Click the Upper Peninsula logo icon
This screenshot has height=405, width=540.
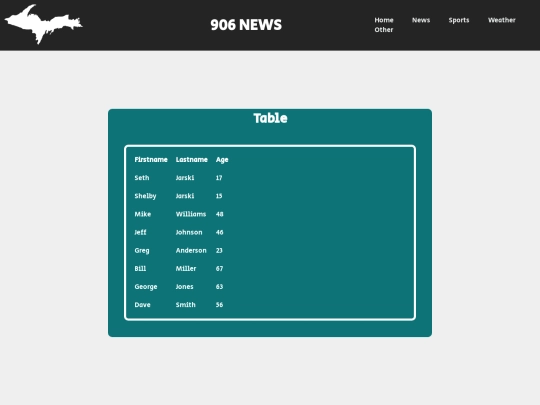coord(43,24)
